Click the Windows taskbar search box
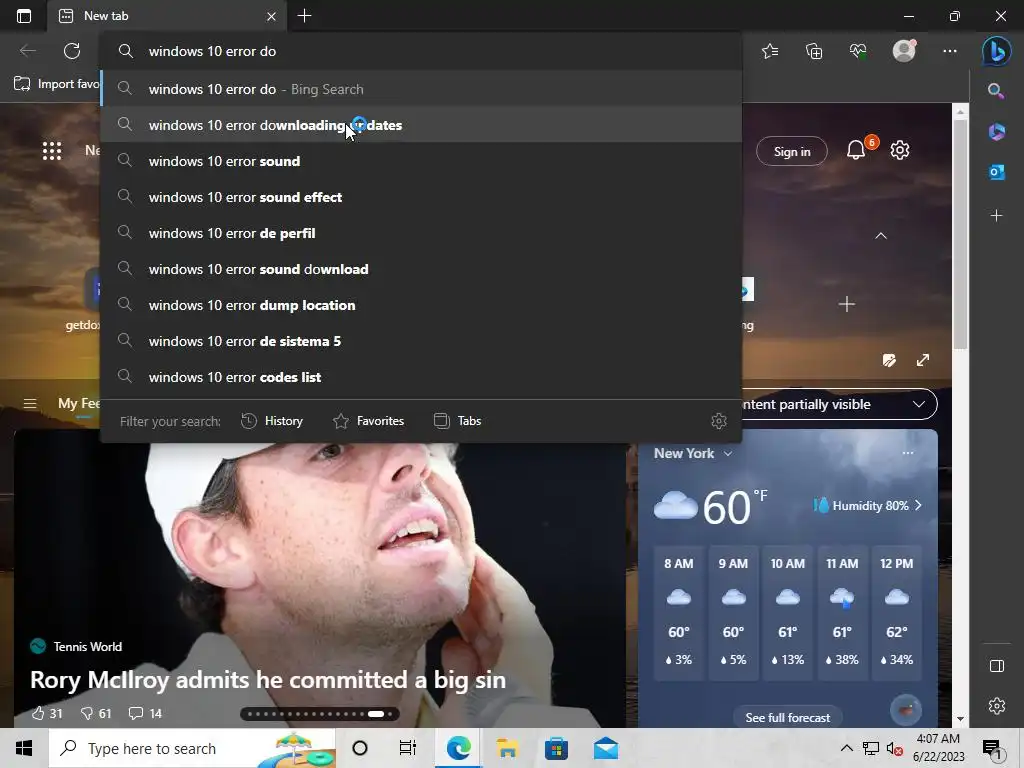 pyautogui.click(x=192, y=748)
